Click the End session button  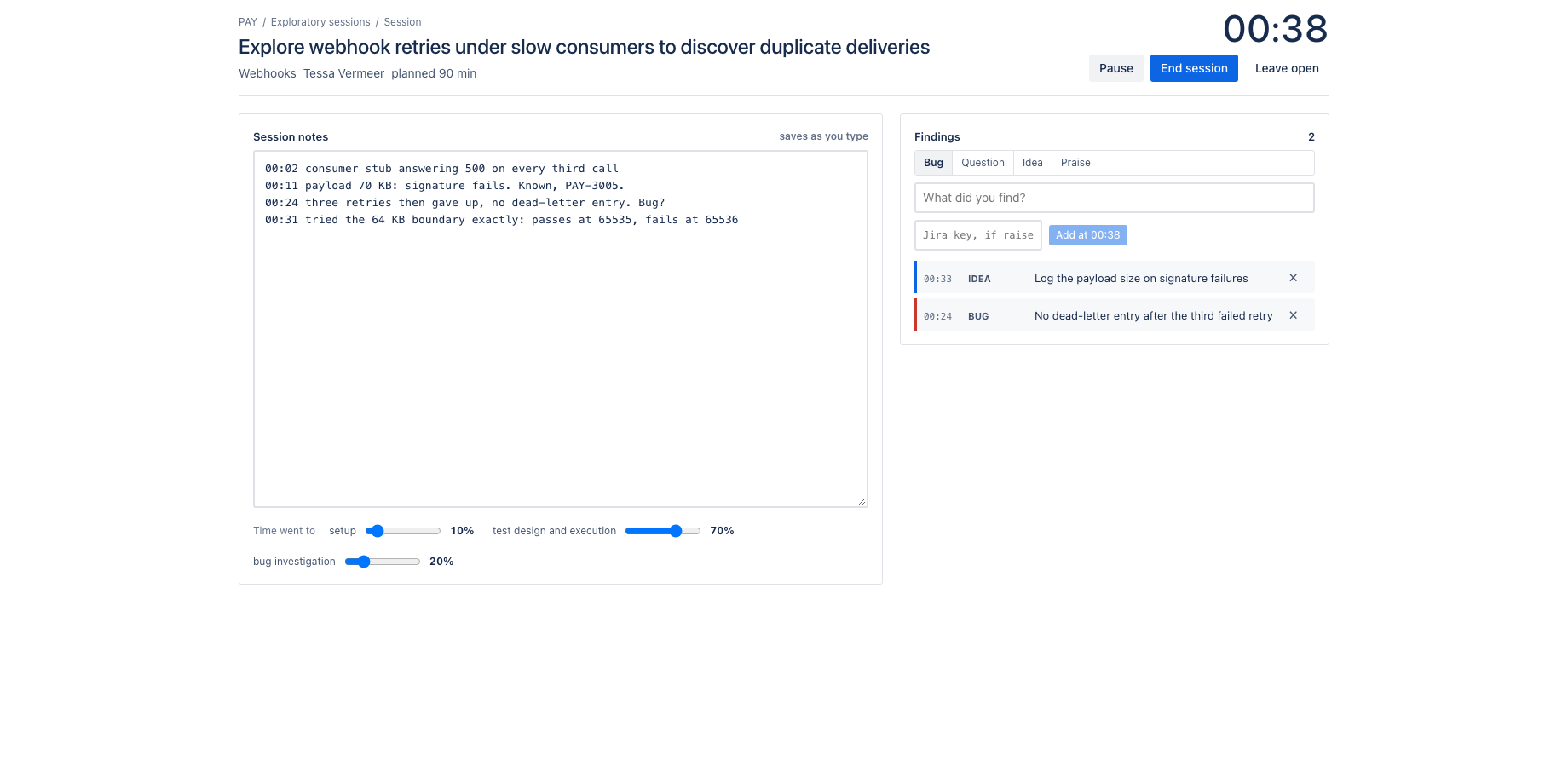1194,68
